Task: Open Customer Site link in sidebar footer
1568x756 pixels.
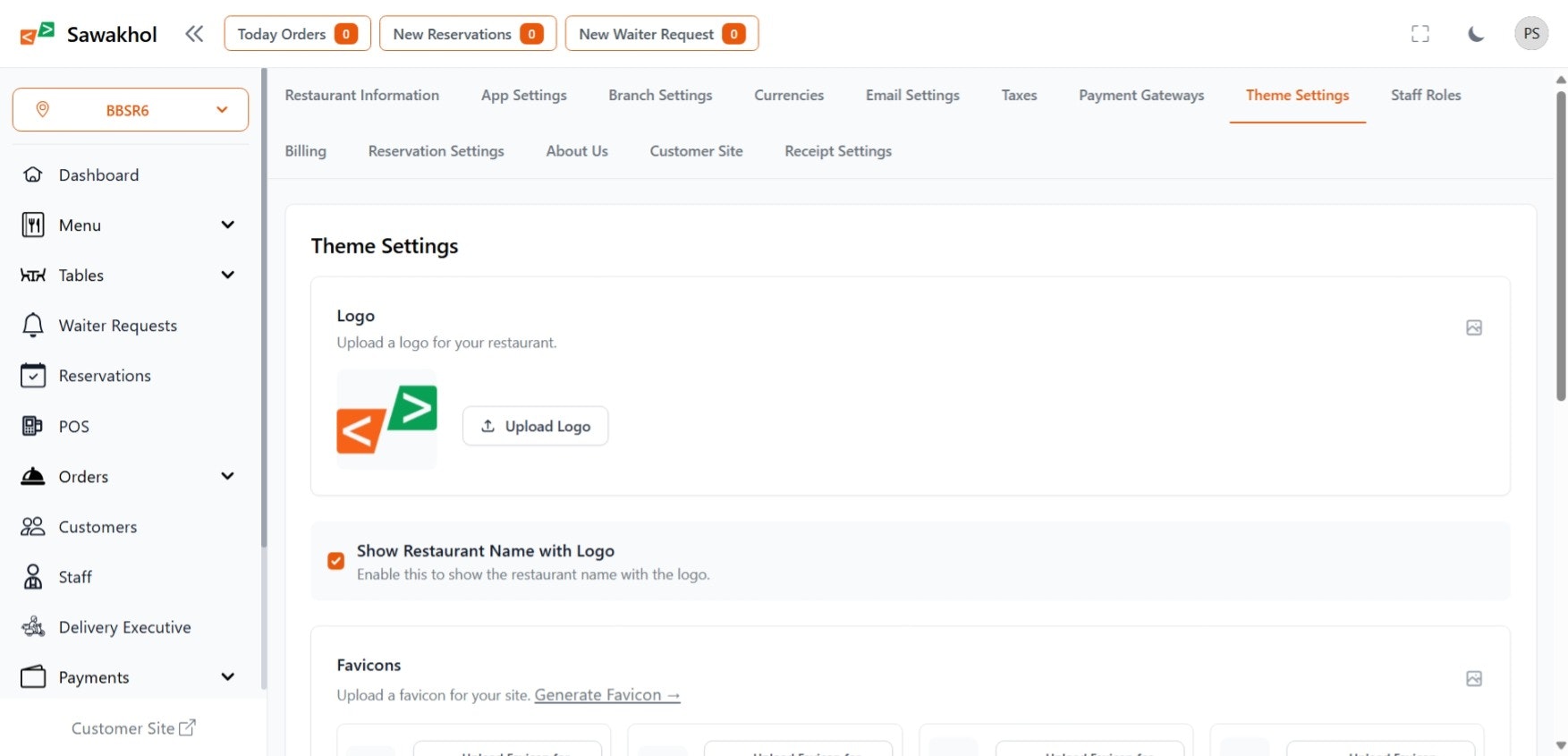Action: pos(133,728)
